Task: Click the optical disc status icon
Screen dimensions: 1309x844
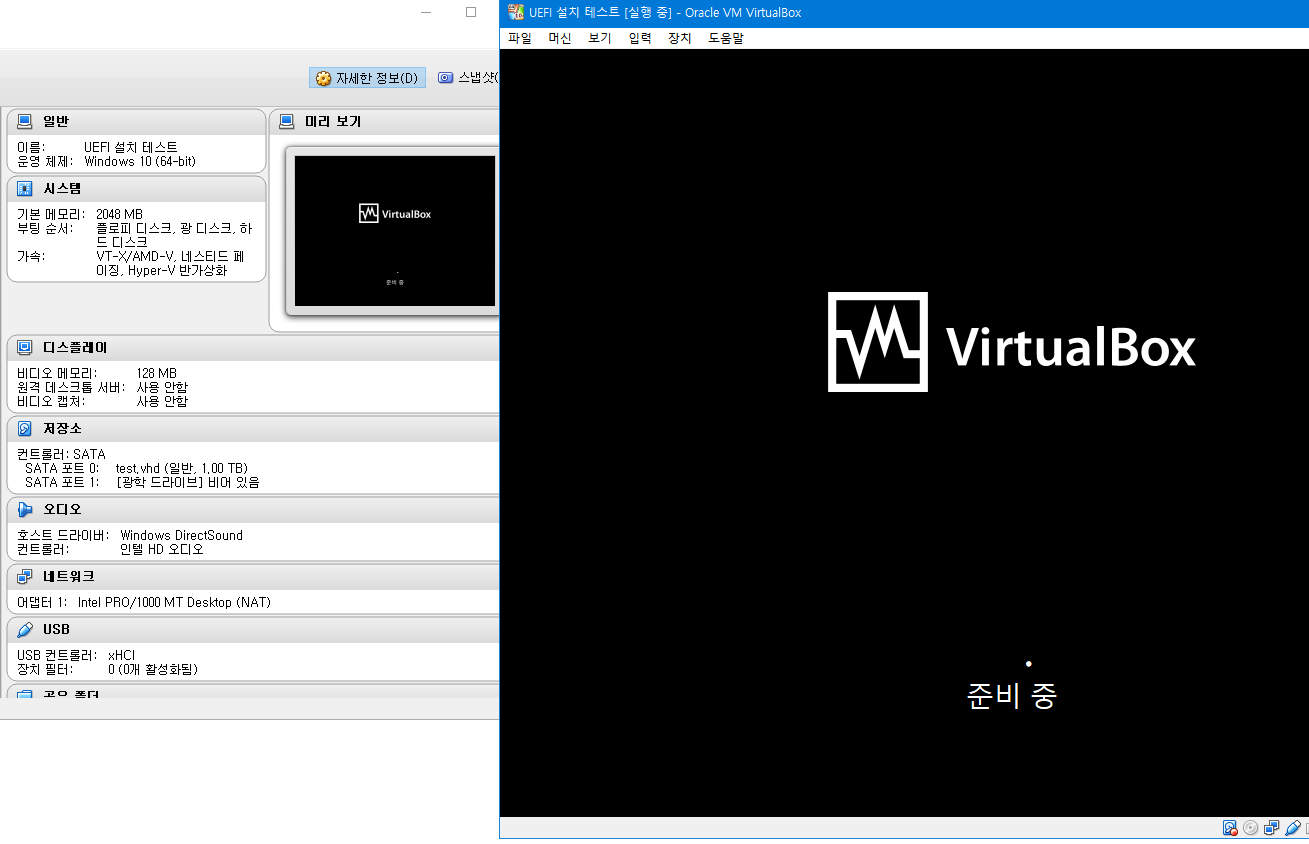Action: click(1251, 828)
